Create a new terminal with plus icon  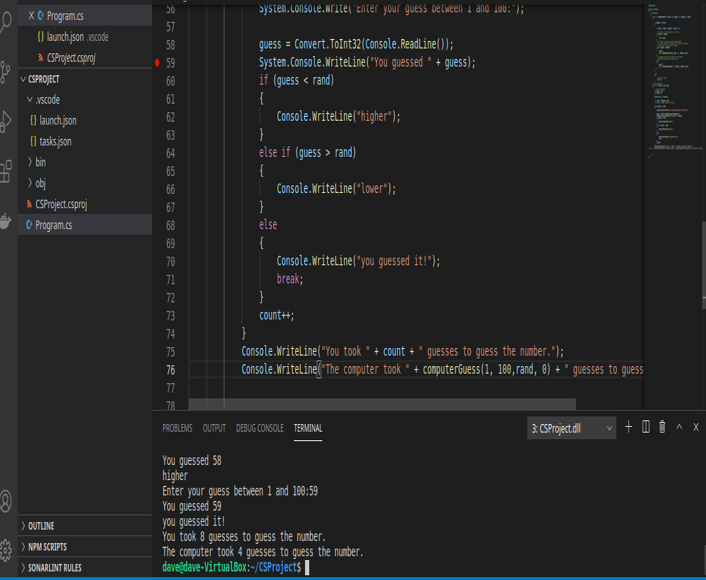point(628,428)
